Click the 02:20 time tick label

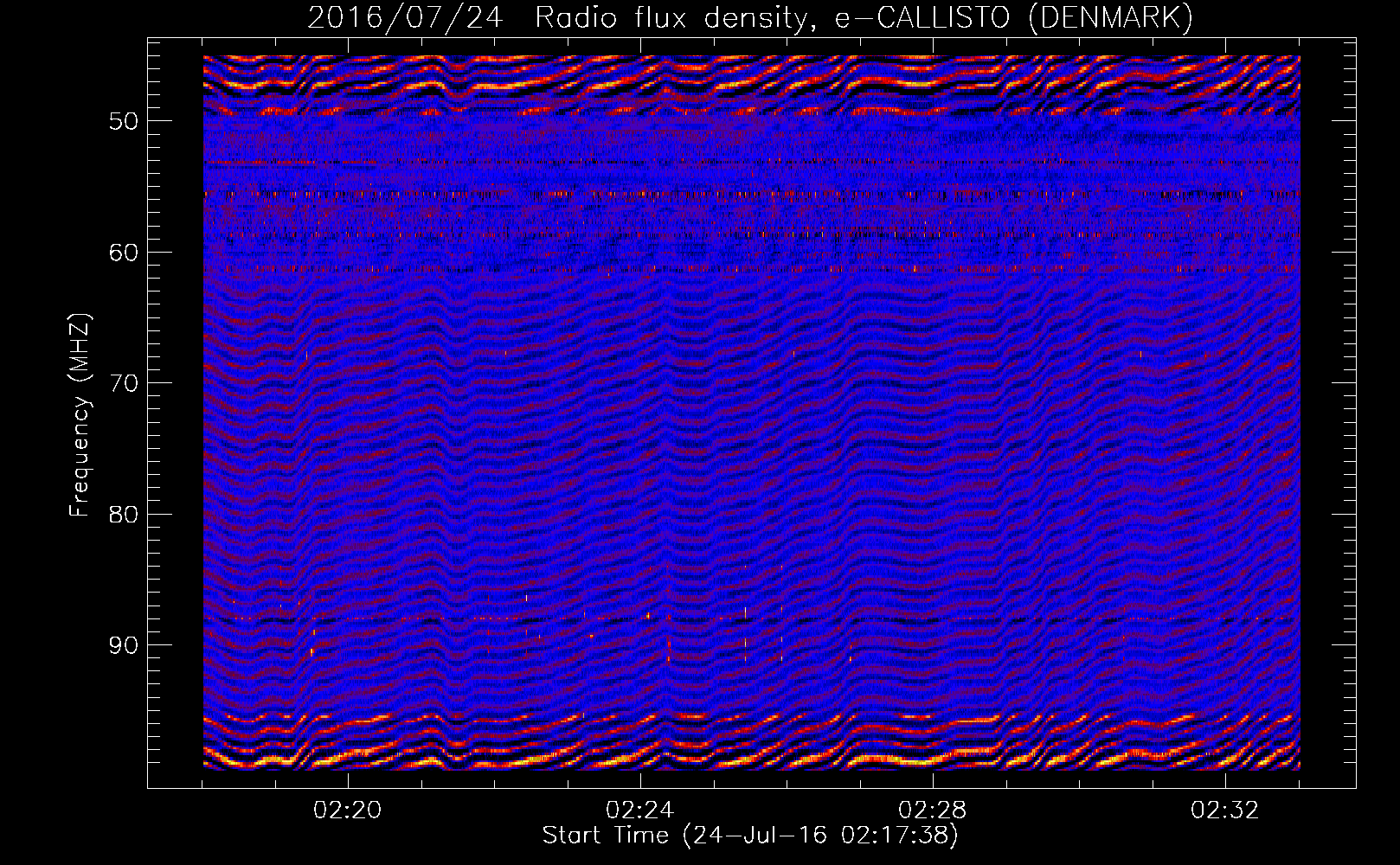point(348,811)
